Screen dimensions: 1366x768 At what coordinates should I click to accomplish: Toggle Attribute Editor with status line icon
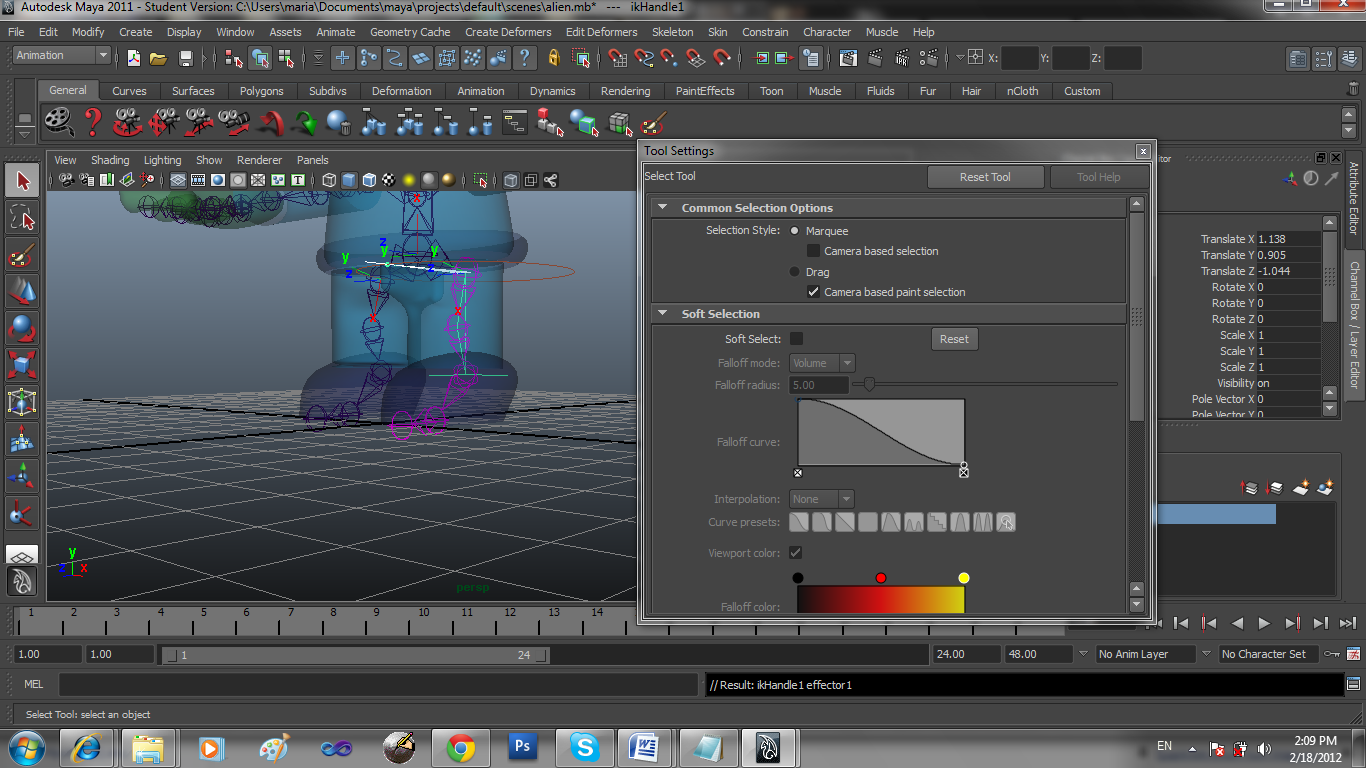click(x=1297, y=58)
